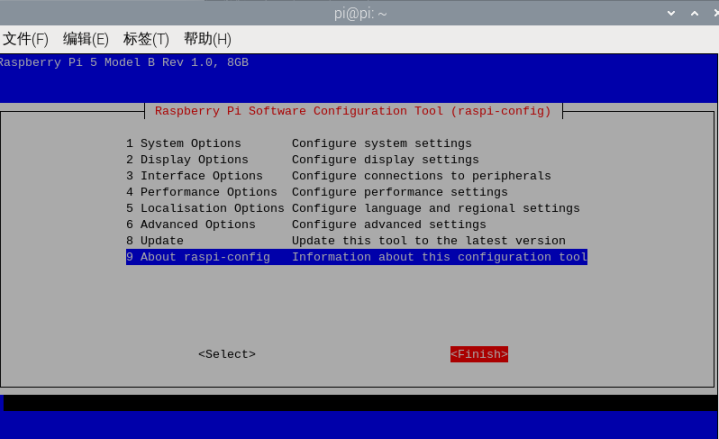Click 'Configure language and regional settings' description
Viewport: 719px width, 439px height.
(x=436, y=208)
